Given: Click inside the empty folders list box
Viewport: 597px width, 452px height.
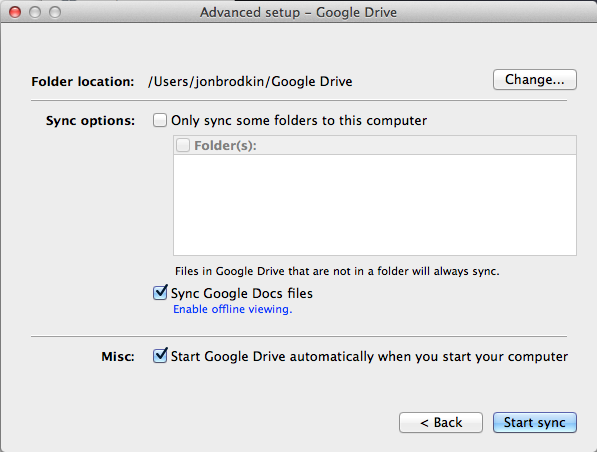Looking at the screenshot, I should click(375, 205).
